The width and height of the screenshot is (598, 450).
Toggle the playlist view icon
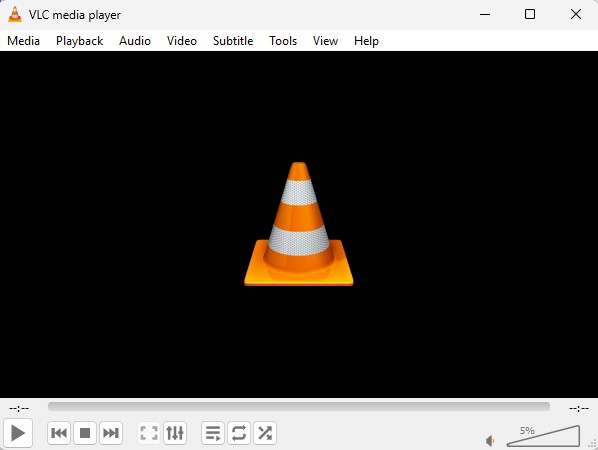pyautogui.click(x=213, y=433)
